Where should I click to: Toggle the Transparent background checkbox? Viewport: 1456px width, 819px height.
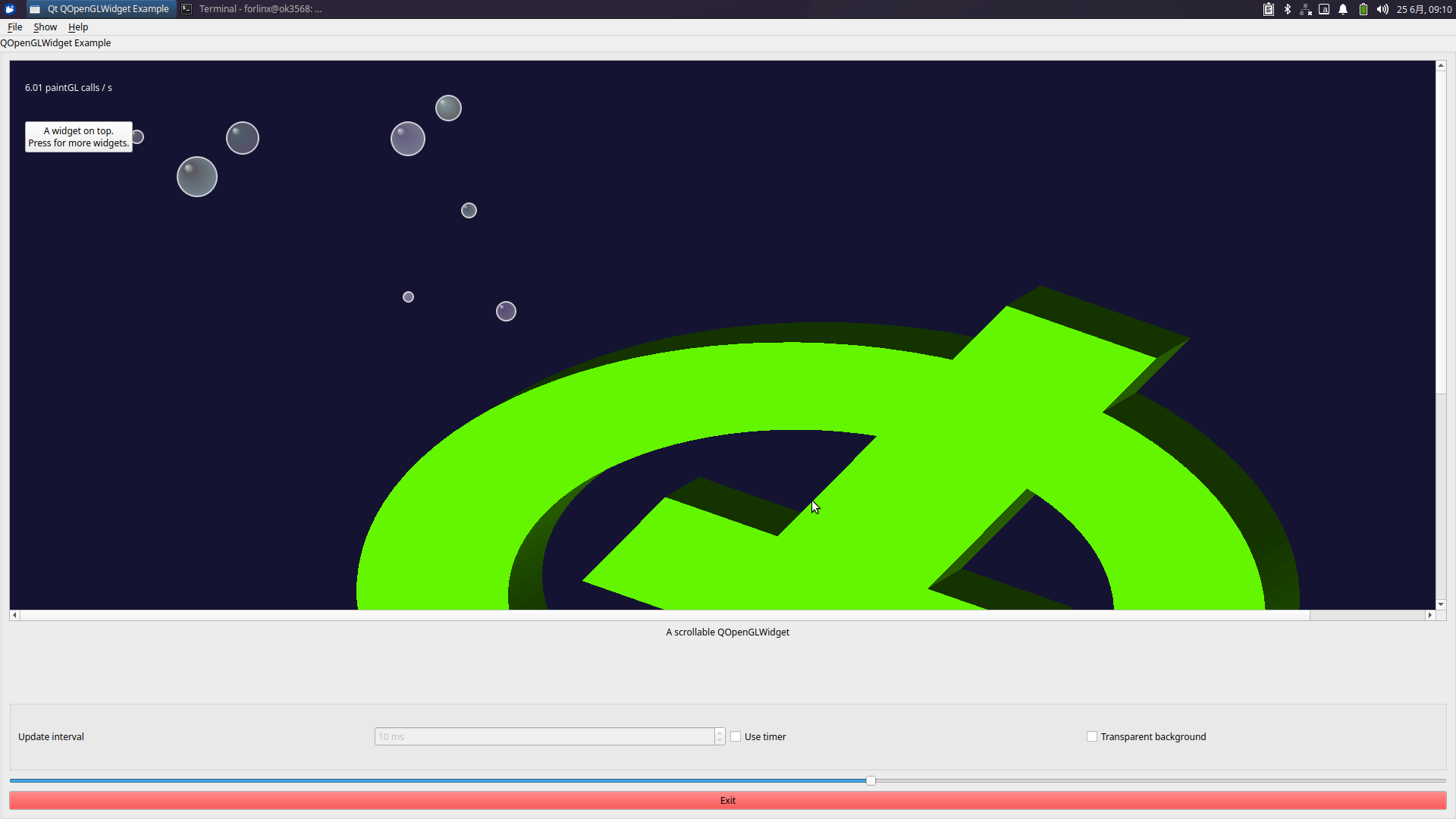pyautogui.click(x=1092, y=736)
